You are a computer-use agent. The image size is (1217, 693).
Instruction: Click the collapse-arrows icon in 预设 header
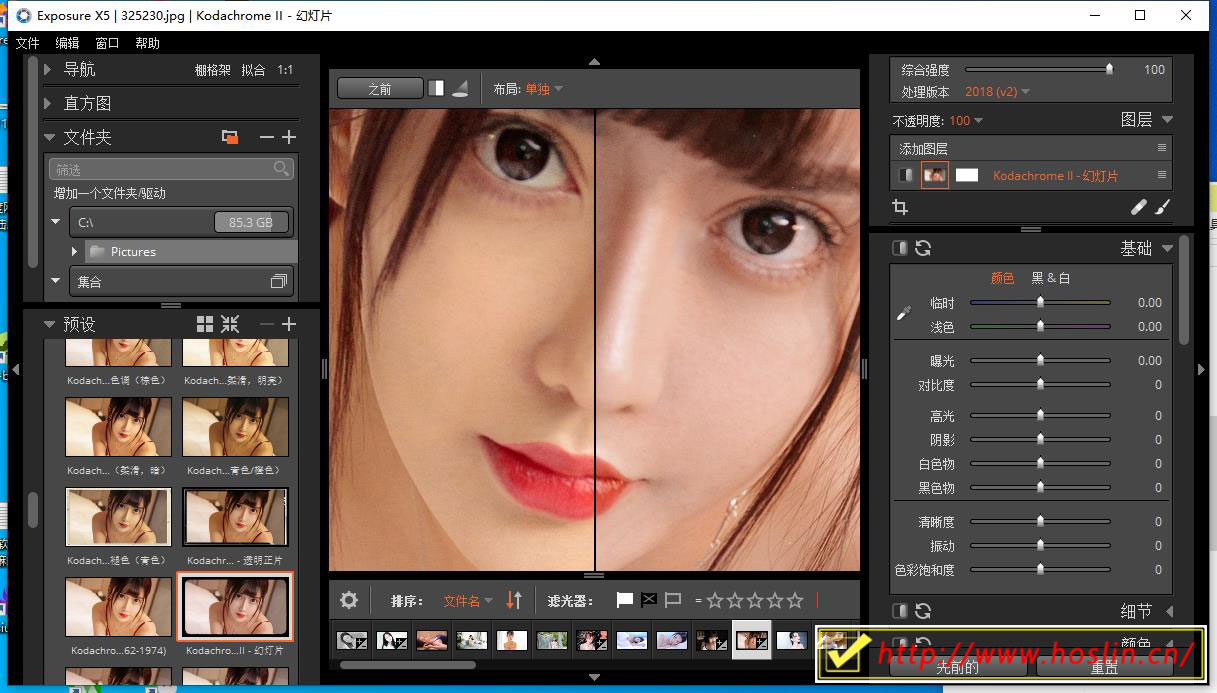[230, 324]
